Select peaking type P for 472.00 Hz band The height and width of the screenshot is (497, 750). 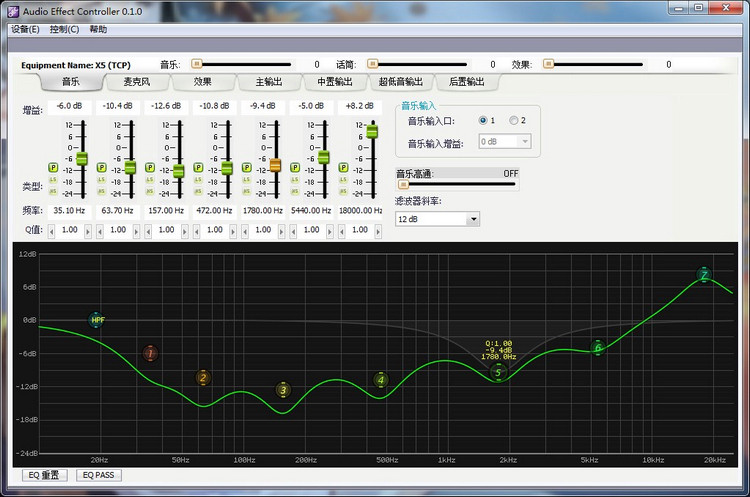198,167
